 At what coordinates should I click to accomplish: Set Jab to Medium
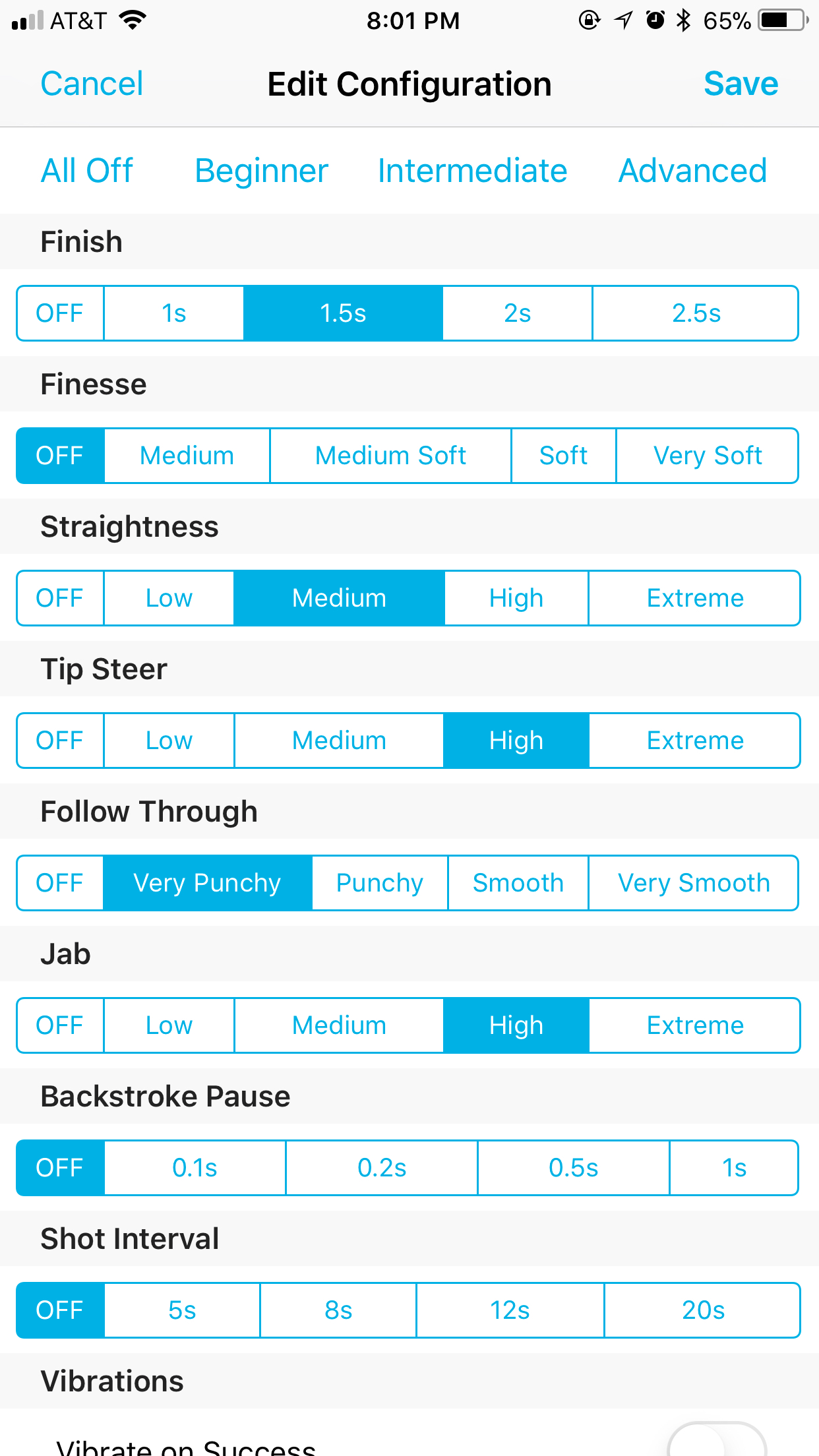pyautogui.click(x=339, y=1025)
